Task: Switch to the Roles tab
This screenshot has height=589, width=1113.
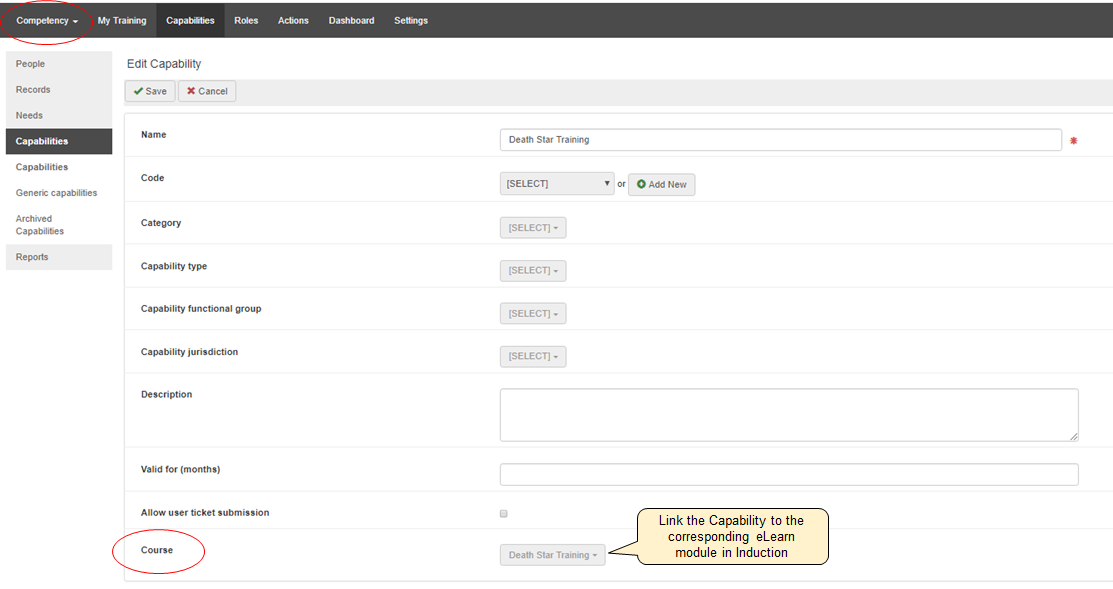Action: (246, 21)
